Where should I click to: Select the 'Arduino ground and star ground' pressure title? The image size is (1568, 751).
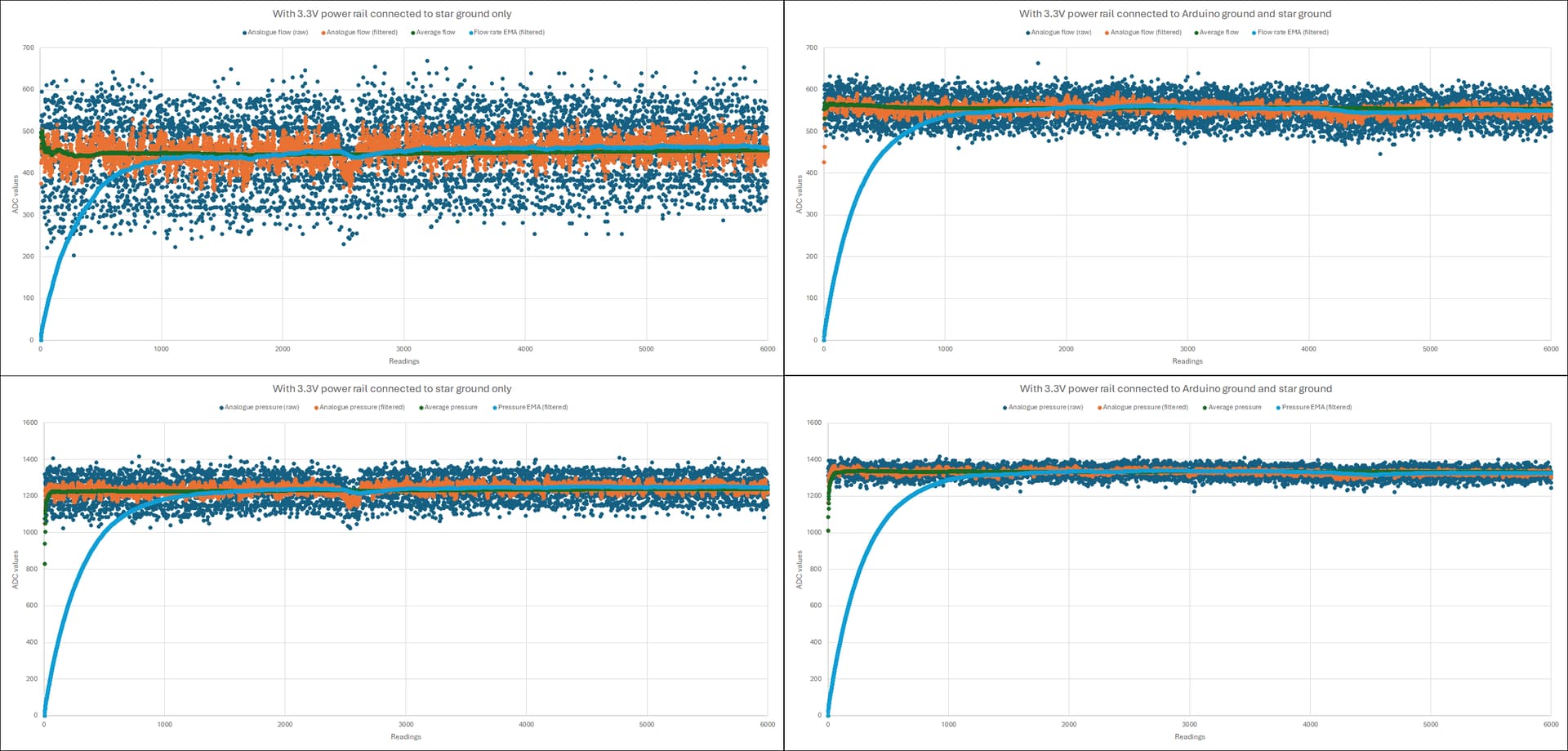point(1176,389)
